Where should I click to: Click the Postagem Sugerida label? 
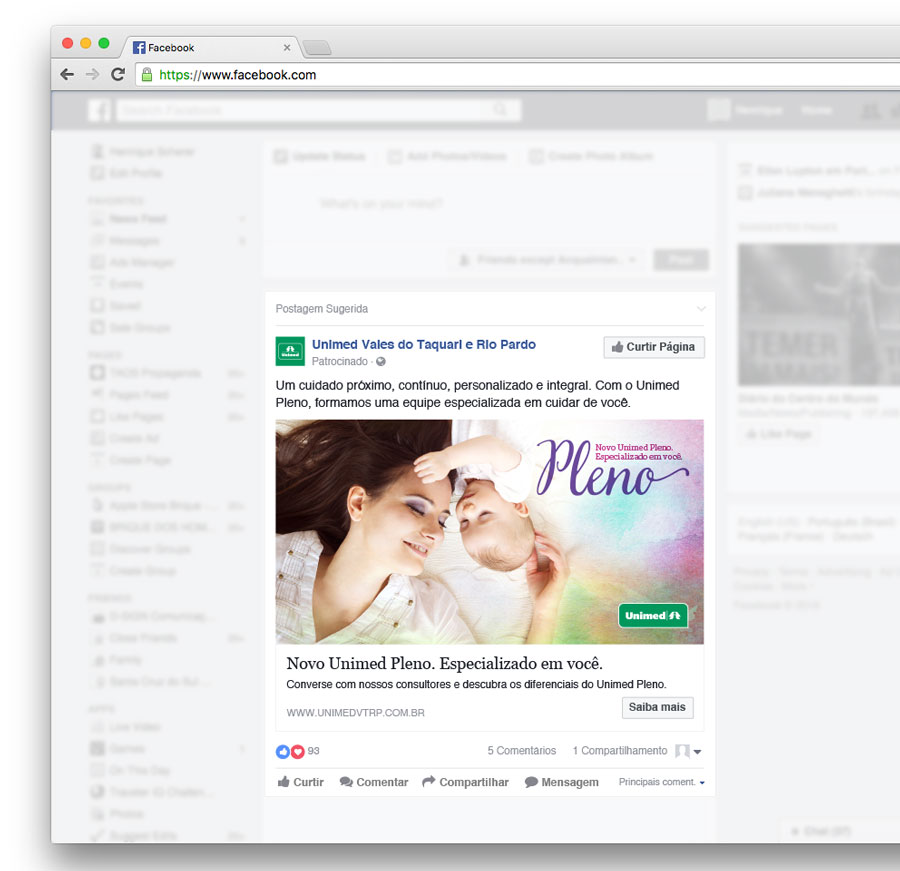tap(322, 309)
